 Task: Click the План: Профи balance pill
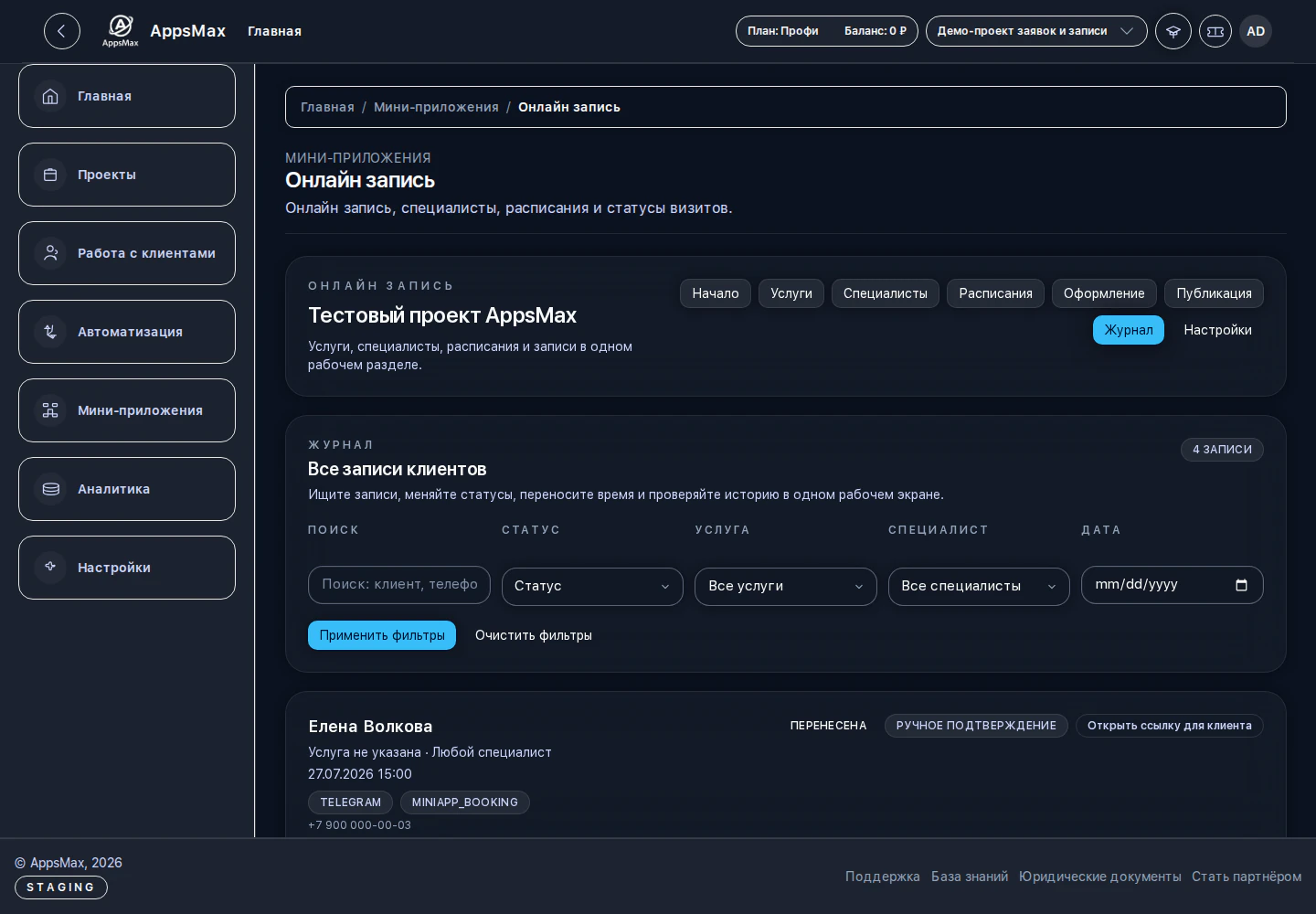(x=827, y=31)
